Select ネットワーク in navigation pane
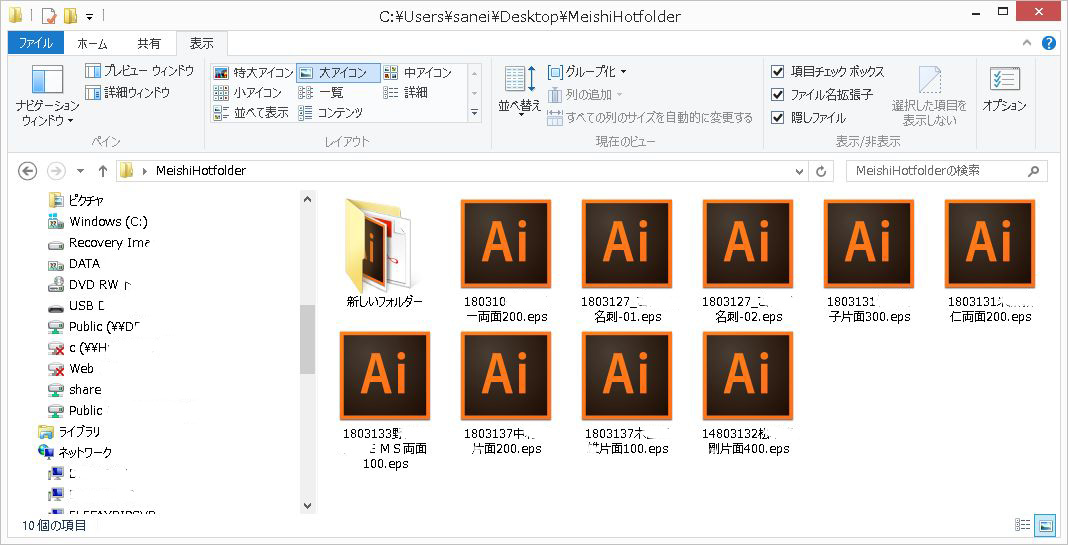Viewport: 1068px width, 545px height. click(76, 452)
